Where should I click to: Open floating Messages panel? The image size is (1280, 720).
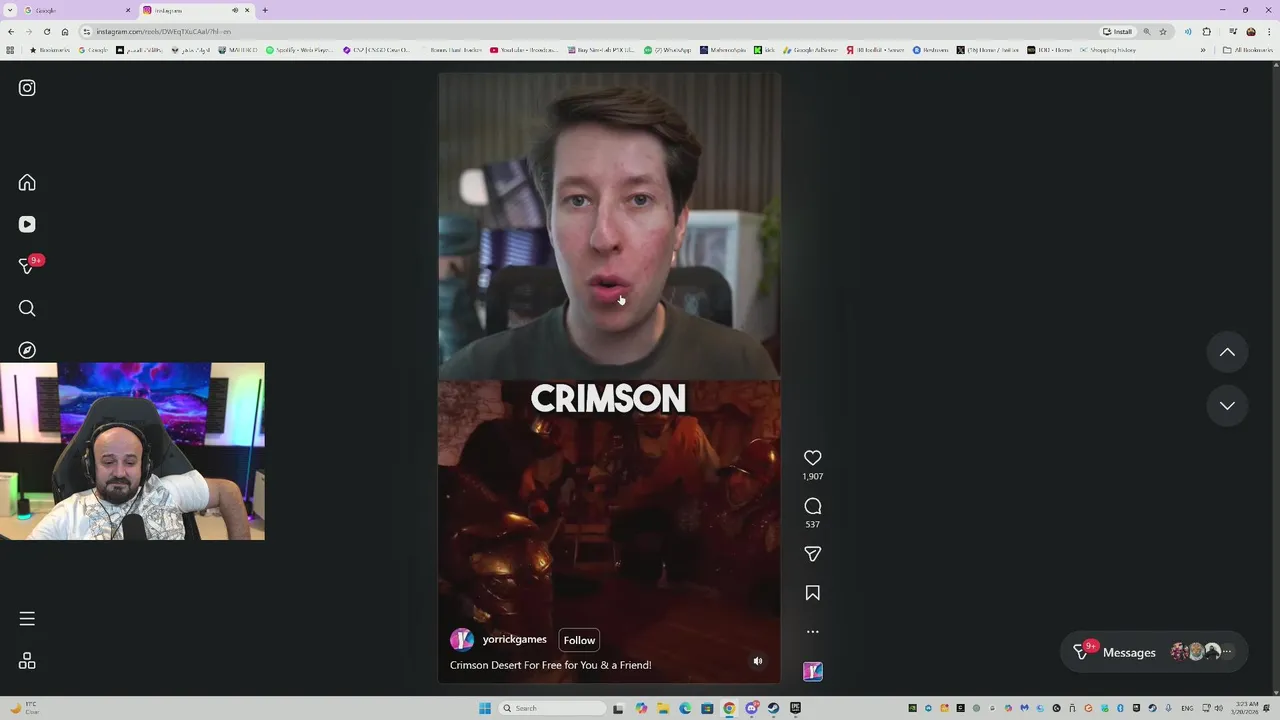point(1154,652)
